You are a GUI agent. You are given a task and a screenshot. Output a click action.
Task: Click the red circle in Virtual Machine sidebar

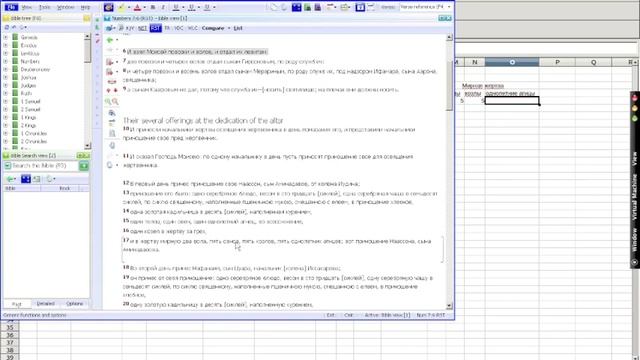coord(635,98)
